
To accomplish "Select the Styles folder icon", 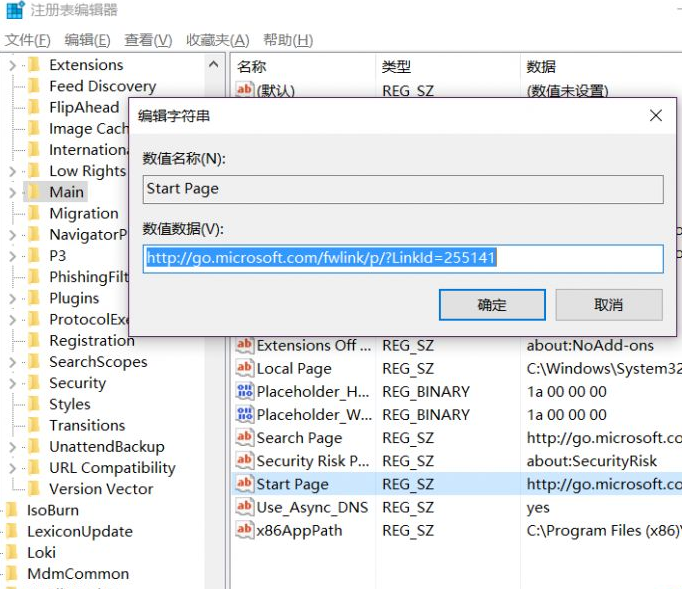I will click(x=34, y=404).
